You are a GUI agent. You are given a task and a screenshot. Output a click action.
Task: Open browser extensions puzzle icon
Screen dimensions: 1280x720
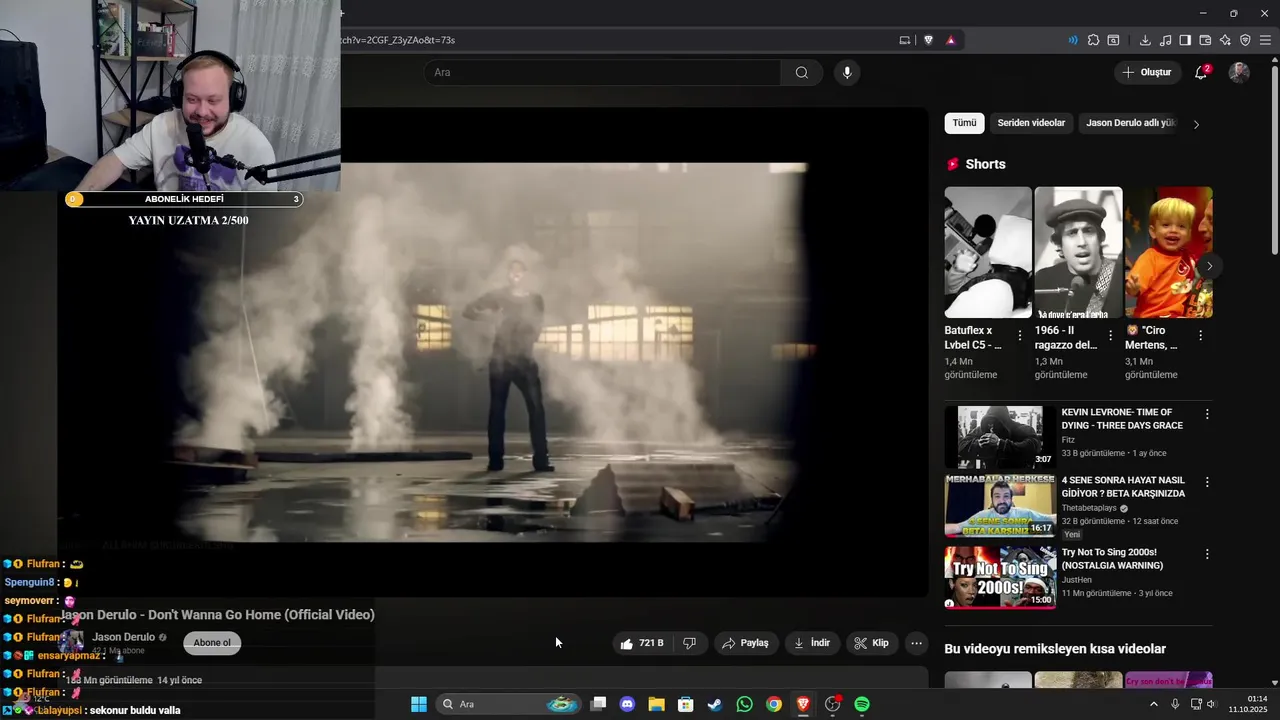click(1093, 40)
